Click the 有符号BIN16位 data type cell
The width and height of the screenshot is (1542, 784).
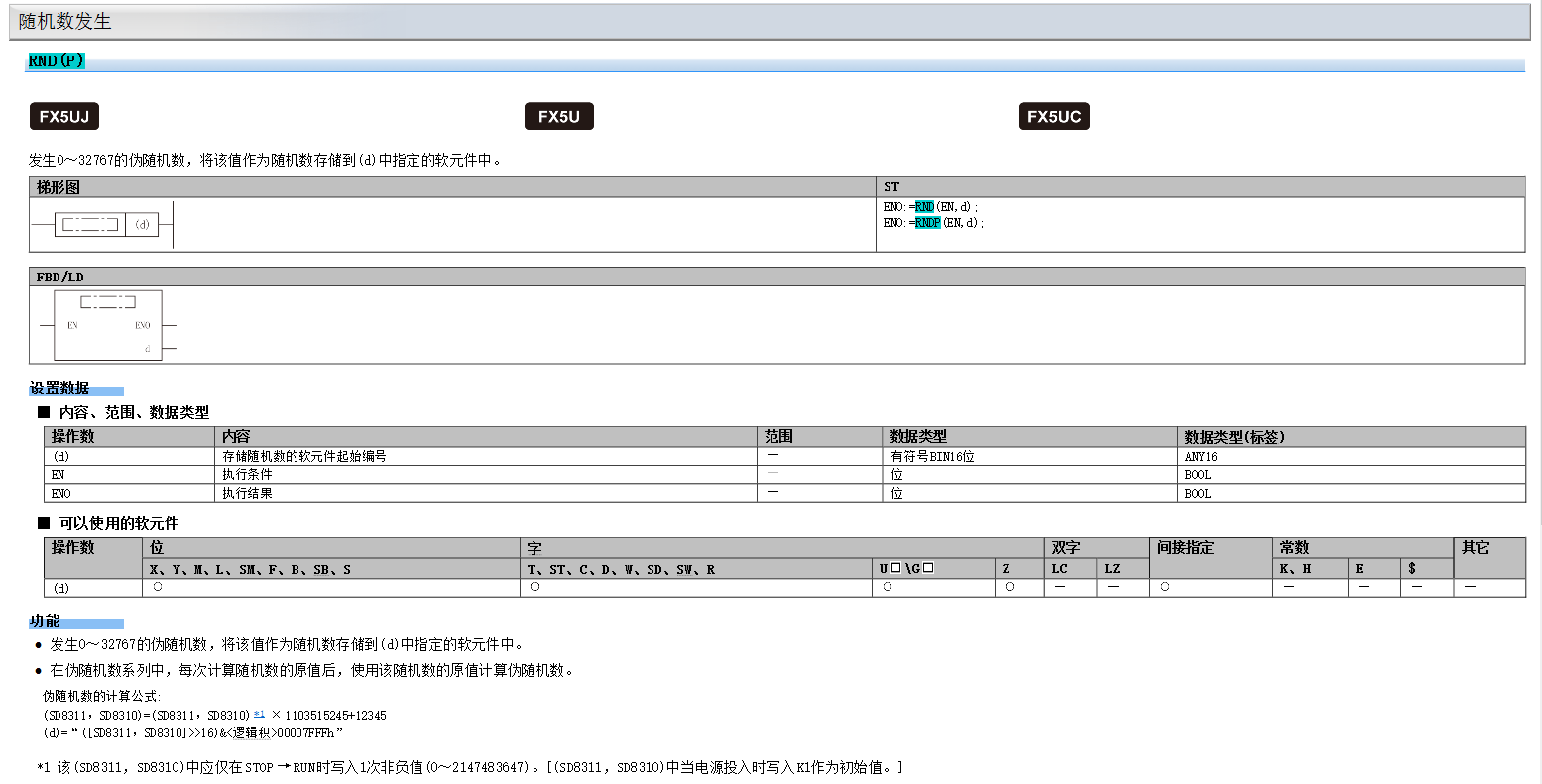(x=932, y=457)
